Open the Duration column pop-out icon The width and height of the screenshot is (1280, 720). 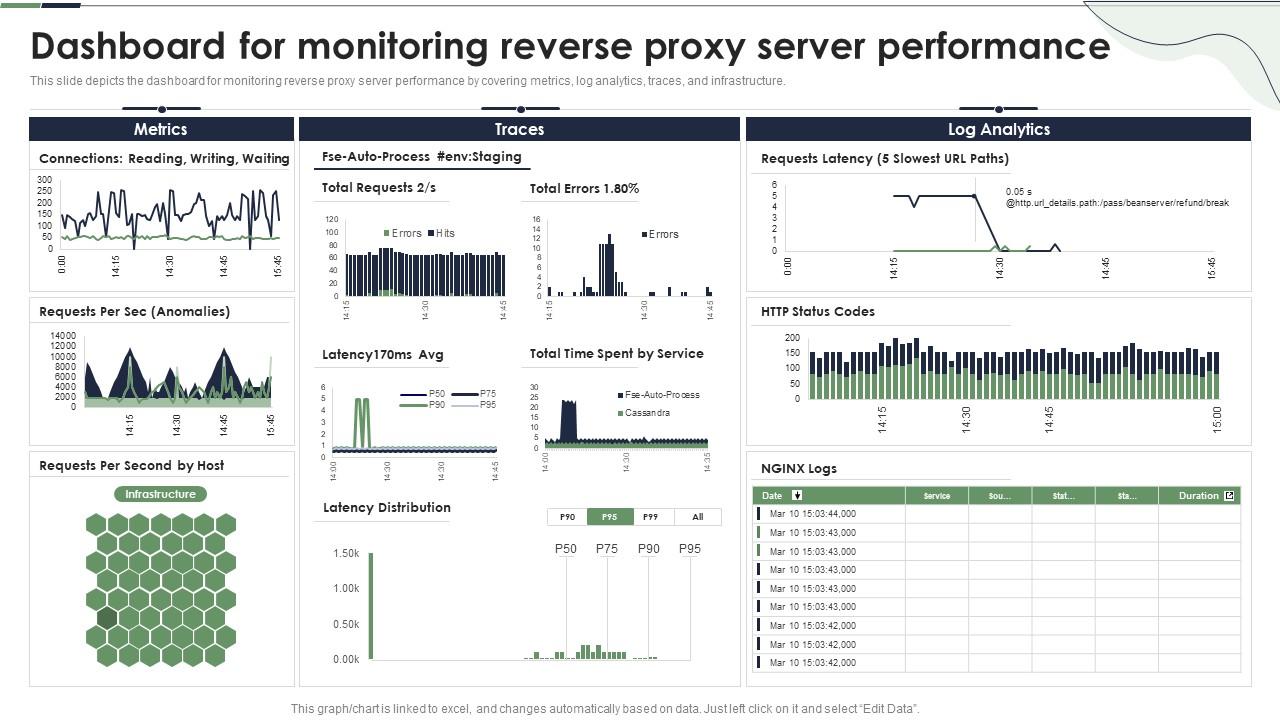coord(1230,495)
